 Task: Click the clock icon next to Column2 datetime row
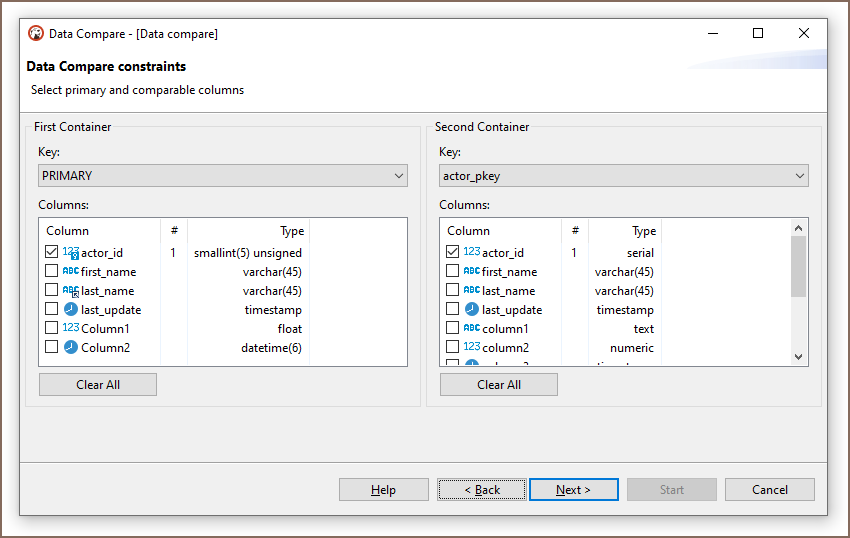(x=71, y=348)
